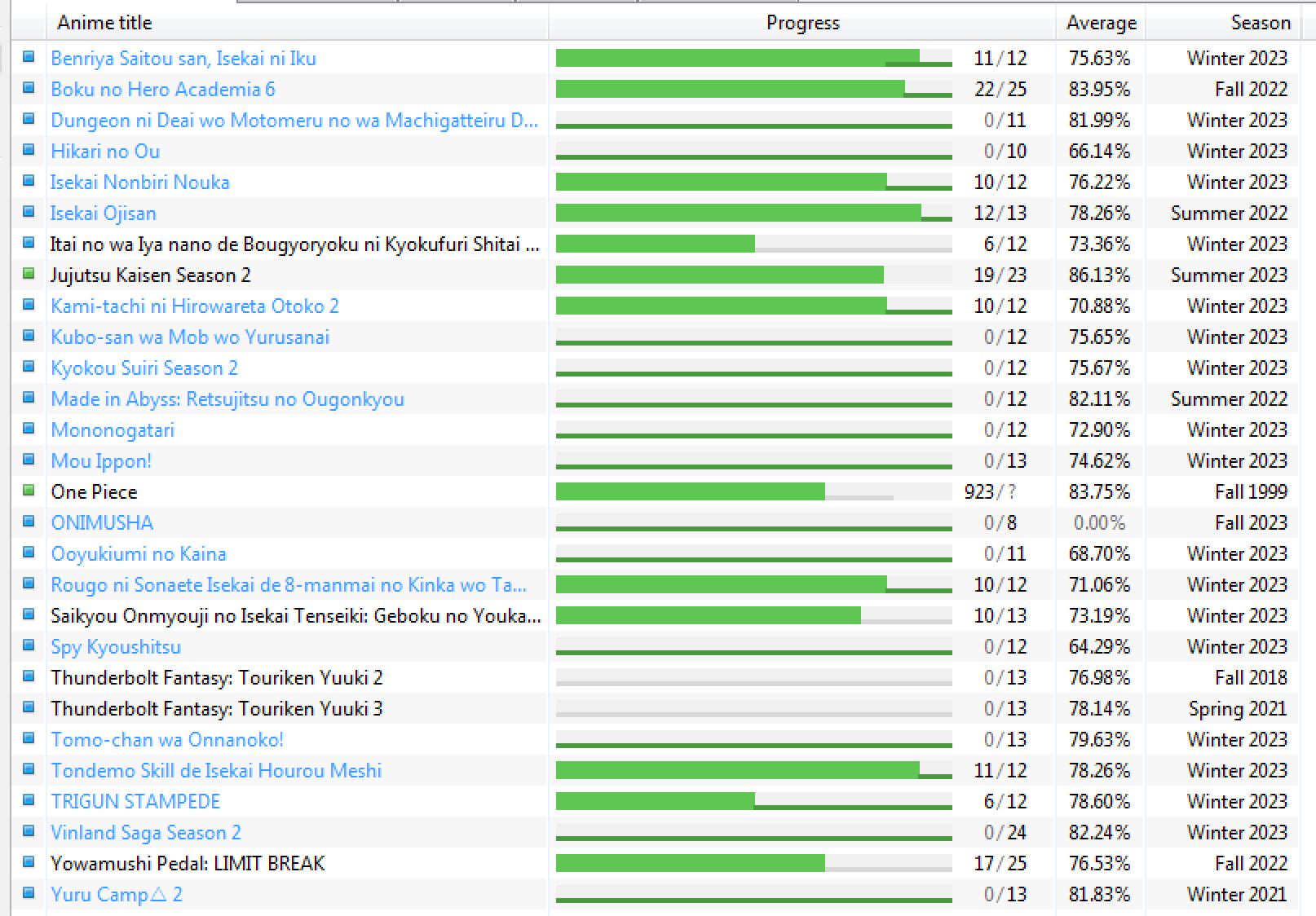Select the status icon for Kubo-san wa Mob wo Yurusanai
Image resolution: width=1316 pixels, height=916 pixels.
click(x=29, y=336)
